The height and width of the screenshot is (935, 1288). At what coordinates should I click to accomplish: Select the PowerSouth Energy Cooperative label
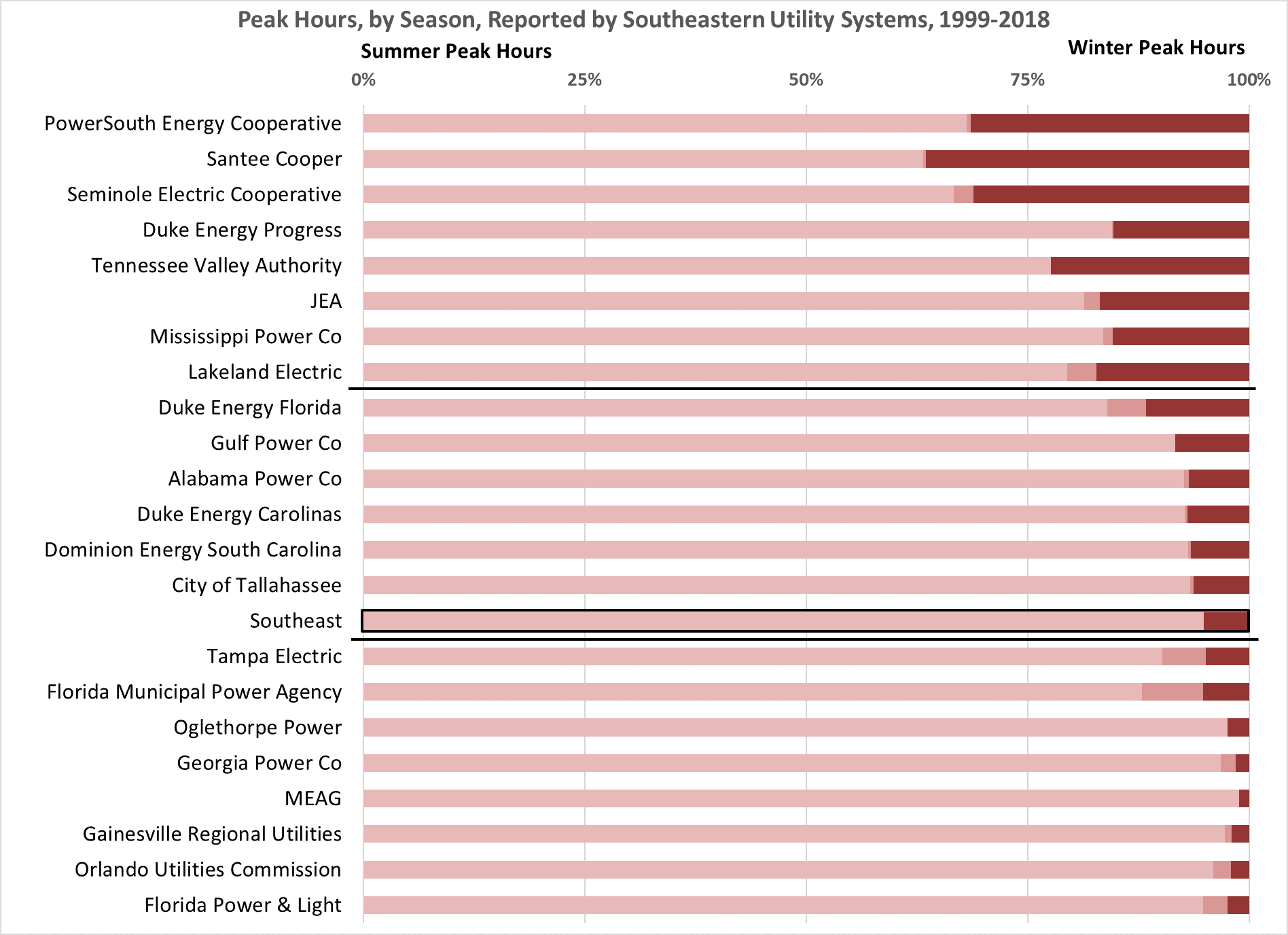pos(193,124)
